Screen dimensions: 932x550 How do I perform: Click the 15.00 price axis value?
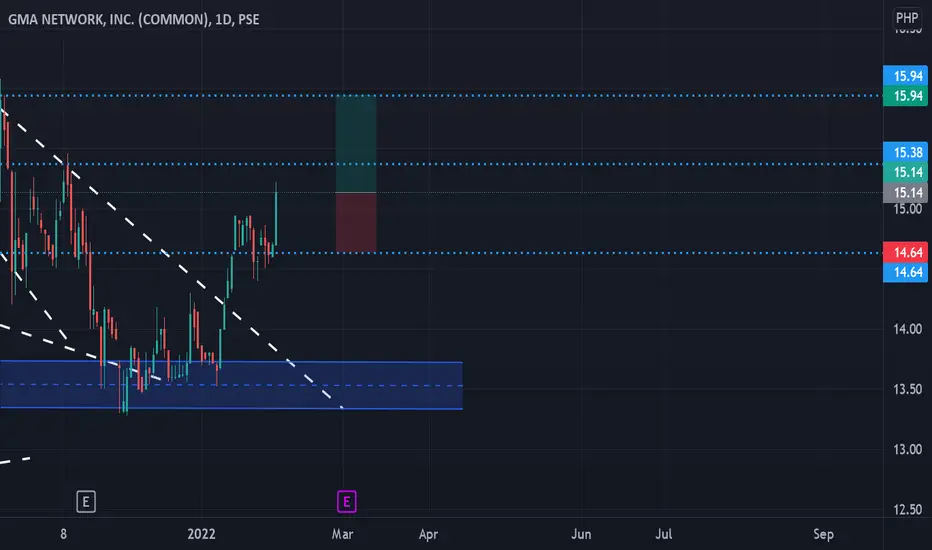[908, 209]
